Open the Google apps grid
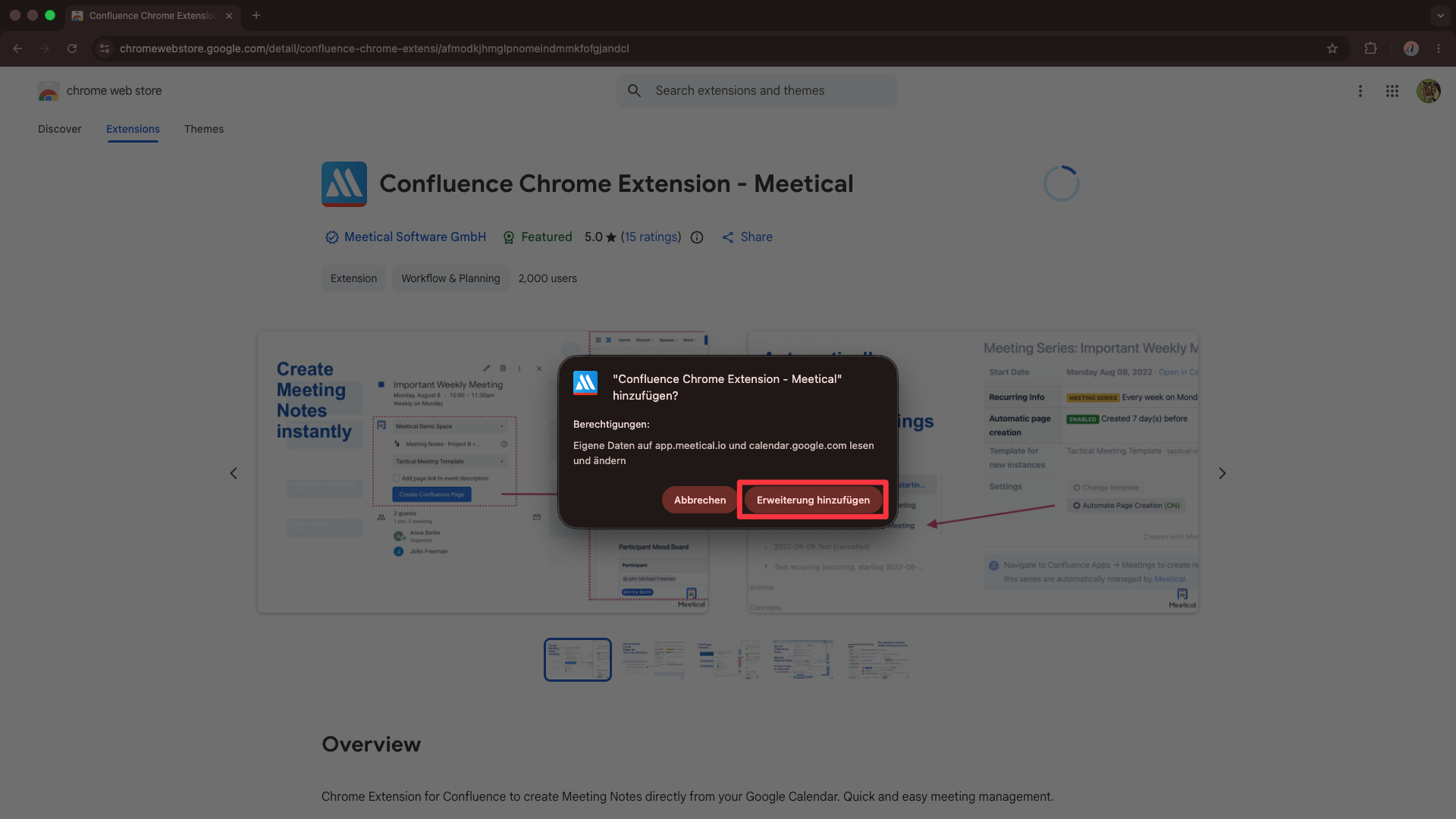This screenshot has height=819, width=1456. (x=1392, y=91)
